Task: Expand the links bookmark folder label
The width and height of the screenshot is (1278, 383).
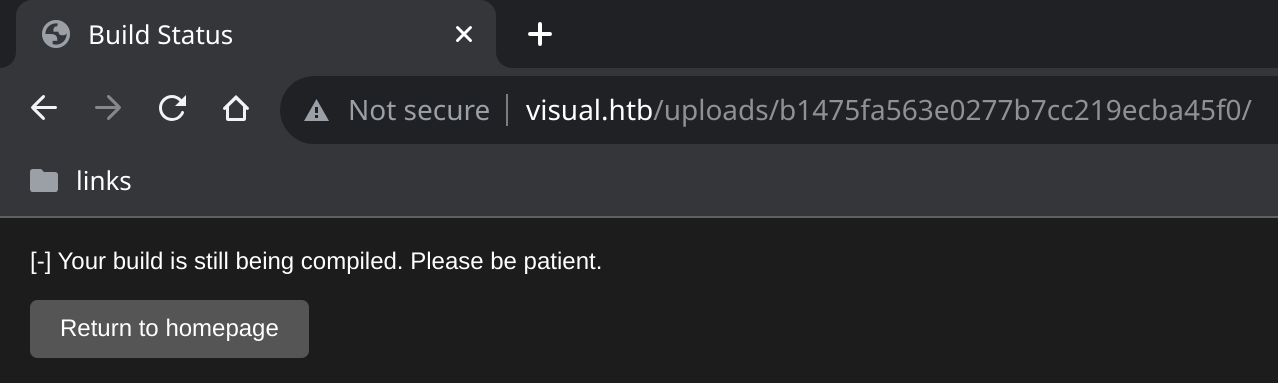Action: click(104, 181)
